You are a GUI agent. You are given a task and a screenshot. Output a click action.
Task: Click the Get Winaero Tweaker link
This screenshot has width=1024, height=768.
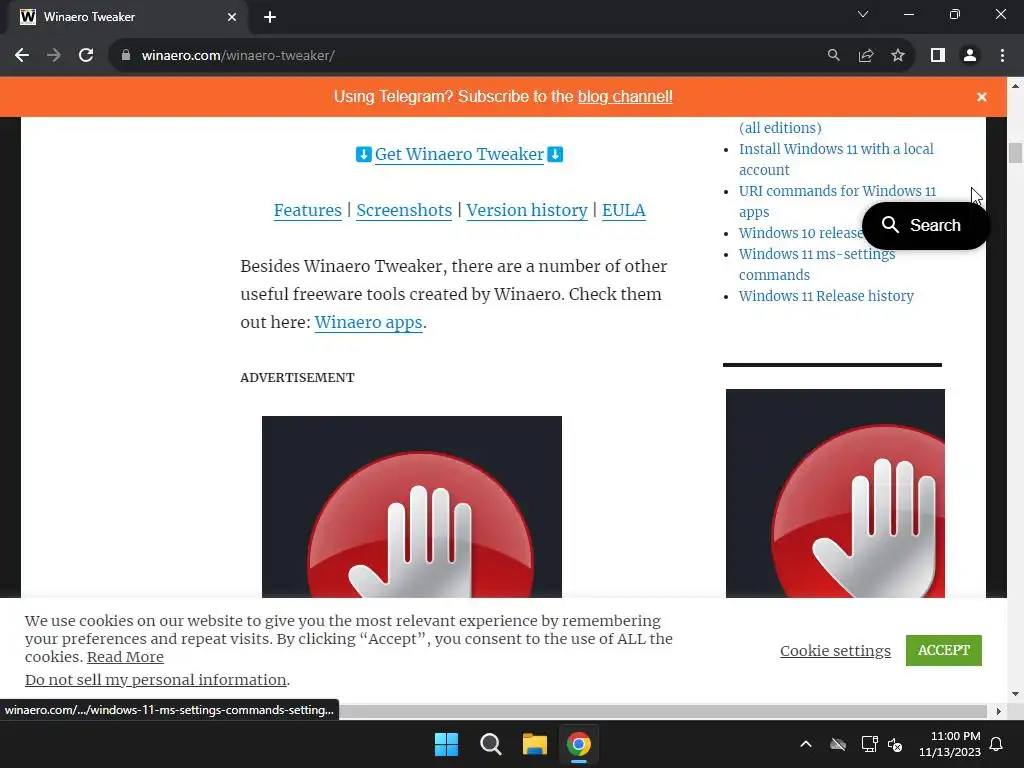(459, 154)
